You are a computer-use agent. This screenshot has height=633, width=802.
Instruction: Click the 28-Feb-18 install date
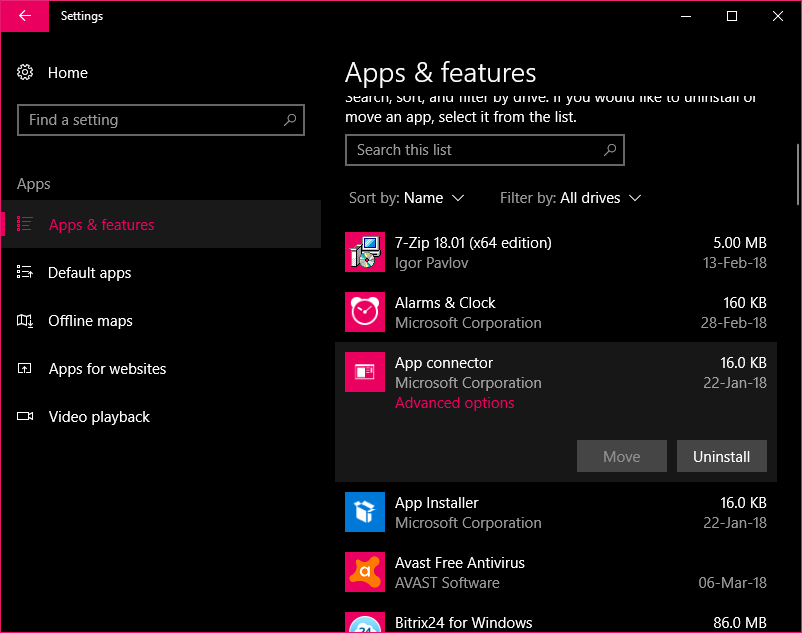pyautogui.click(x=733, y=323)
